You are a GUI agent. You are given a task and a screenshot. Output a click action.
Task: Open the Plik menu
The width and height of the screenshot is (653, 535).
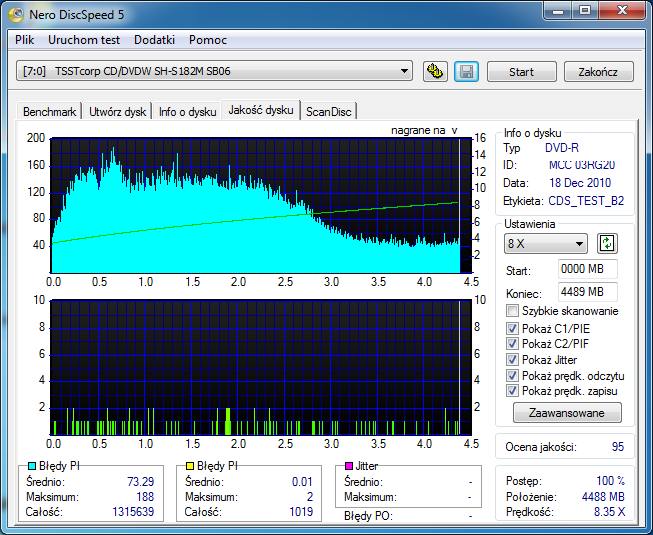25,40
